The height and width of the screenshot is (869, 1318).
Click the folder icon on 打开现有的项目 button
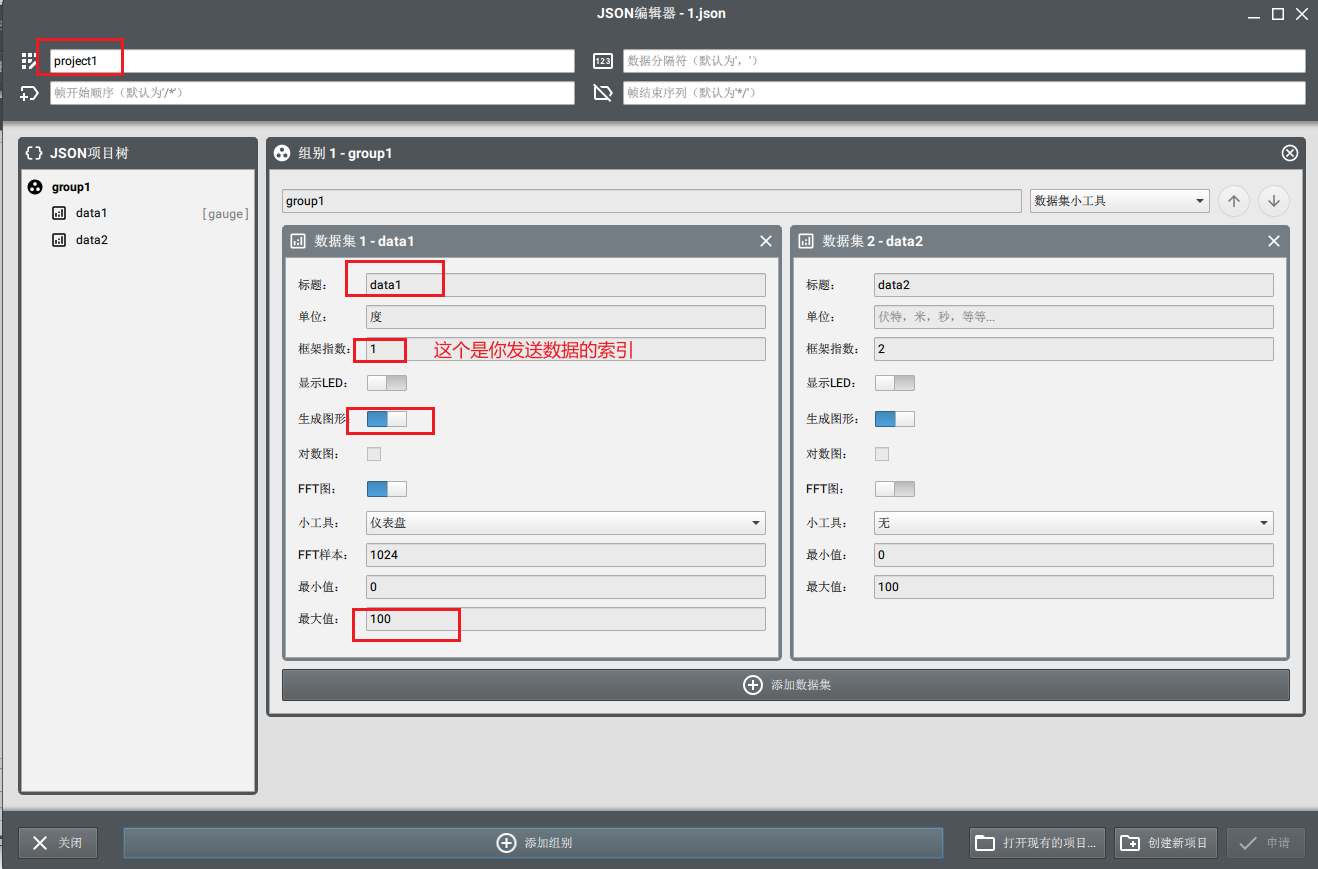click(985, 843)
